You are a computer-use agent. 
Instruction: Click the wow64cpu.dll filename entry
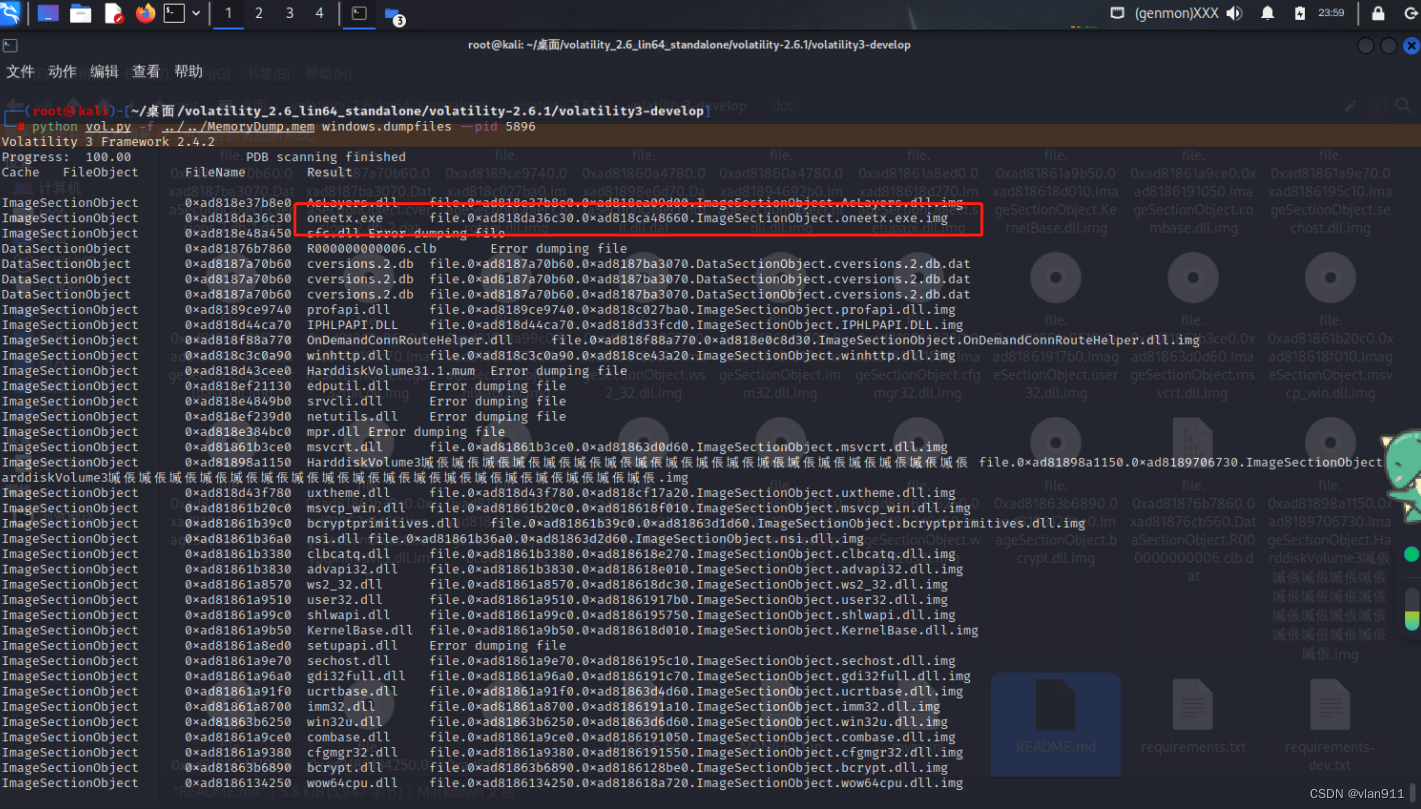tap(353, 783)
